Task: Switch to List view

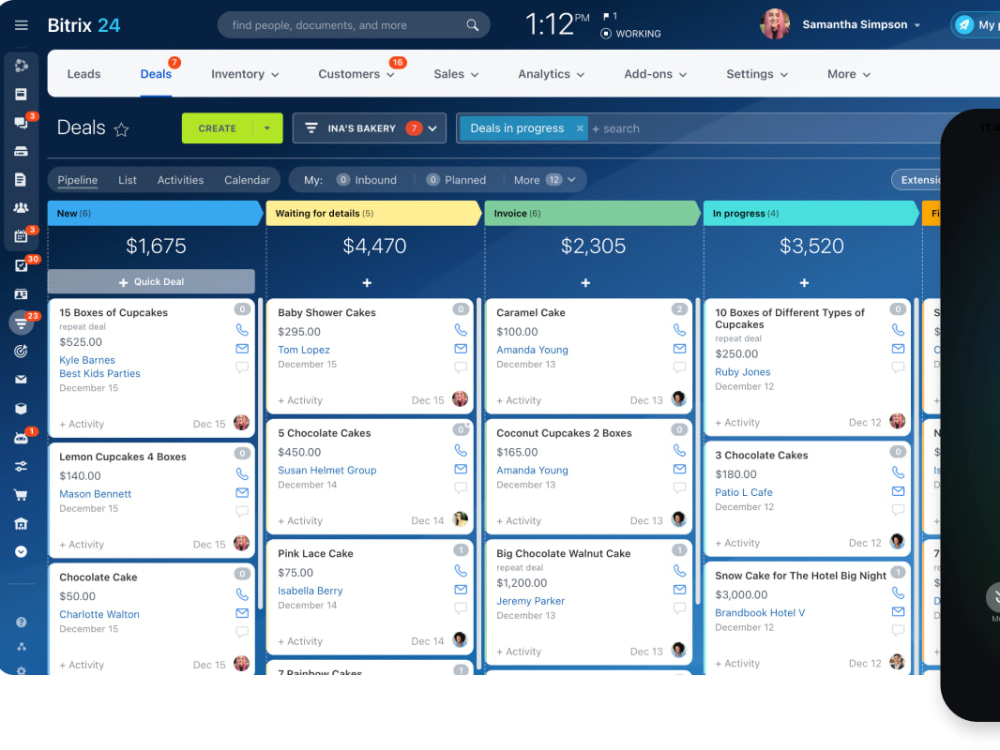Action: tap(127, 180)
